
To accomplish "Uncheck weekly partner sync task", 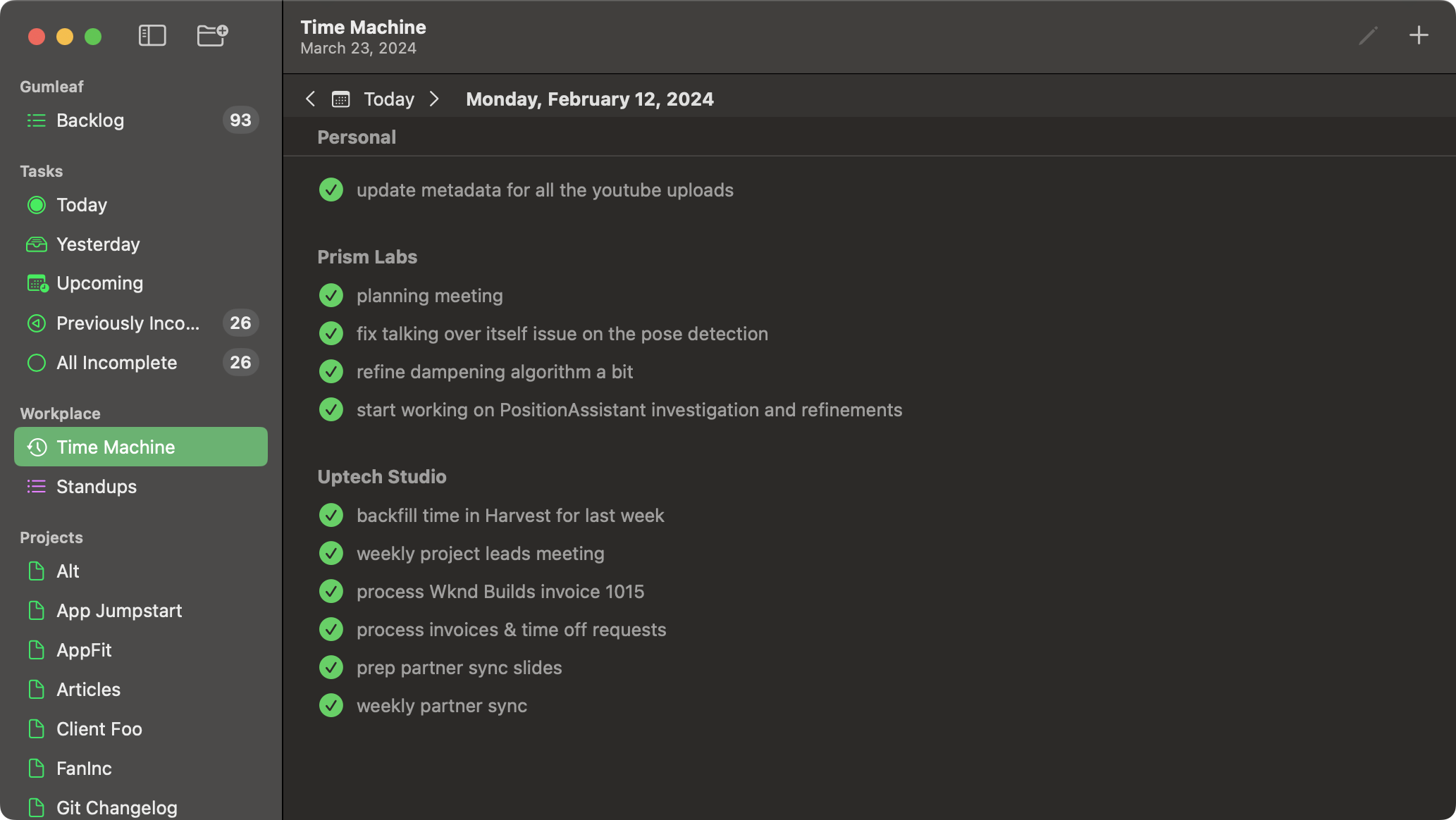I will [331, 706].
